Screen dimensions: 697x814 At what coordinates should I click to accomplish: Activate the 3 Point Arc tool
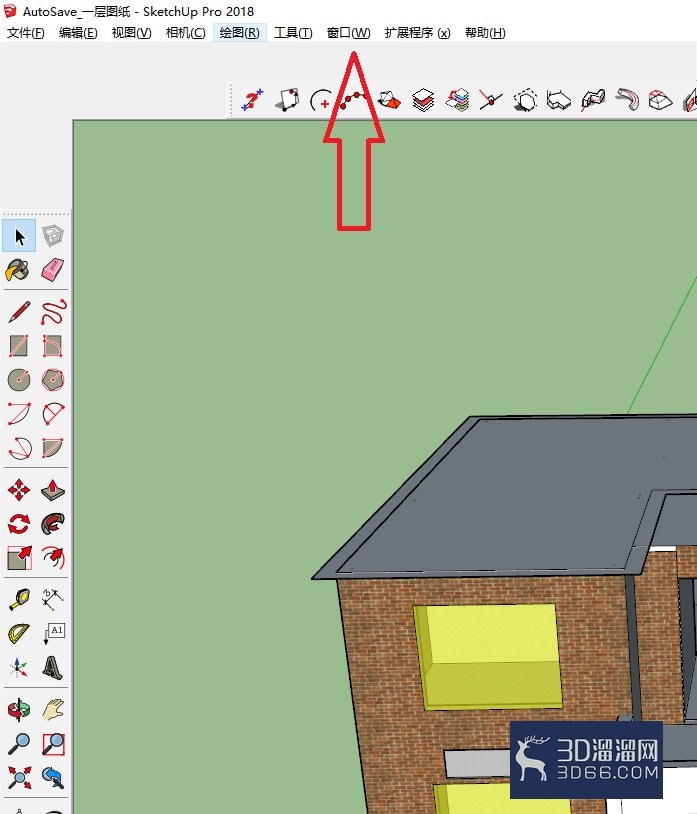[x=20, y=448]
